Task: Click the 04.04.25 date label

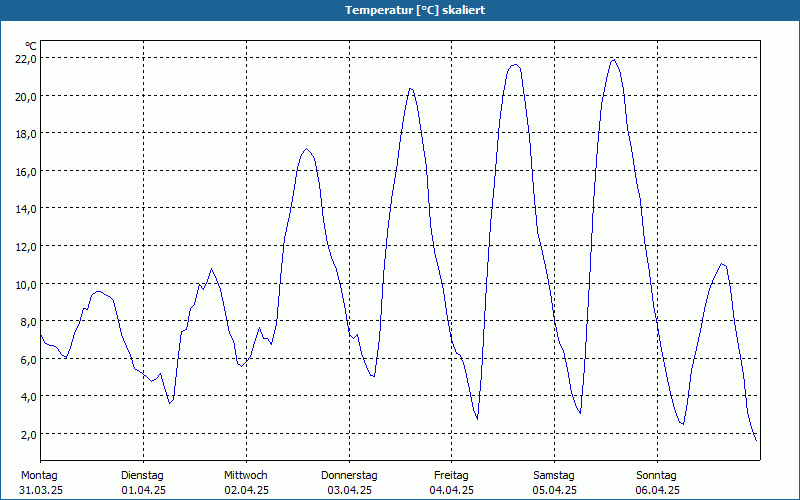Action: [x=452, y=490]
